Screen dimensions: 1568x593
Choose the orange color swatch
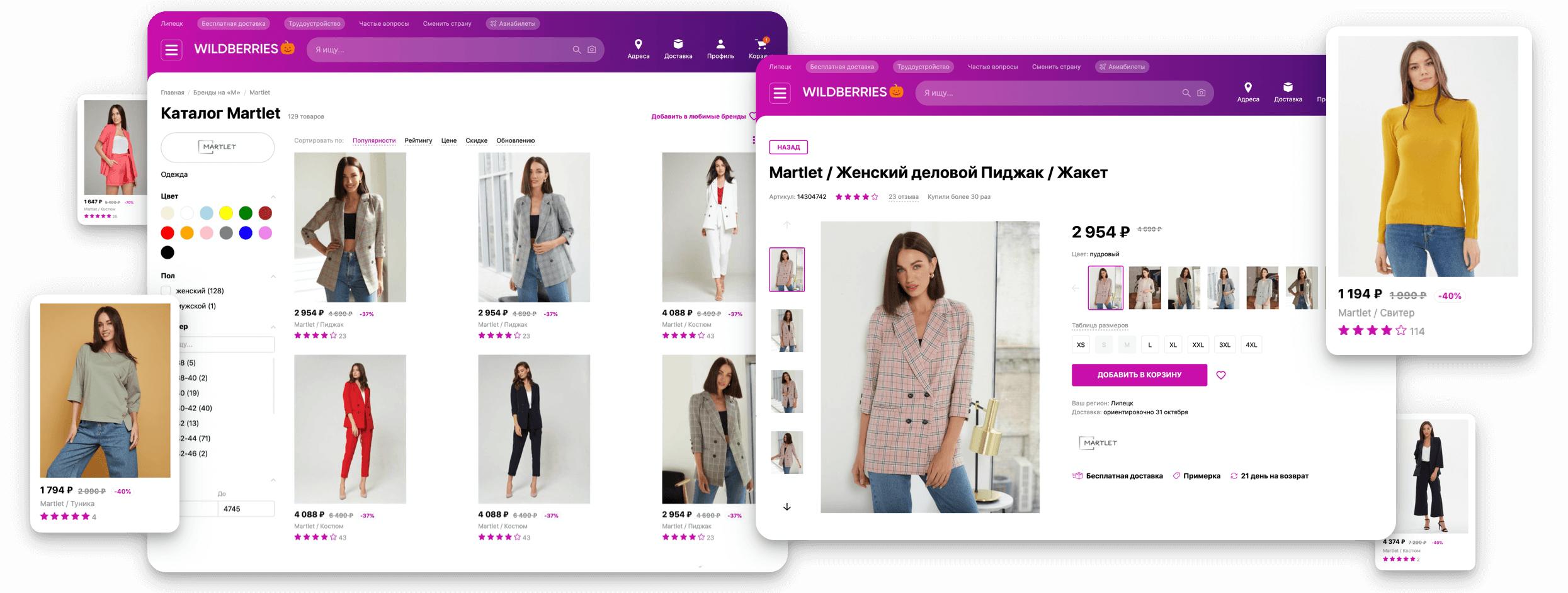187,233
